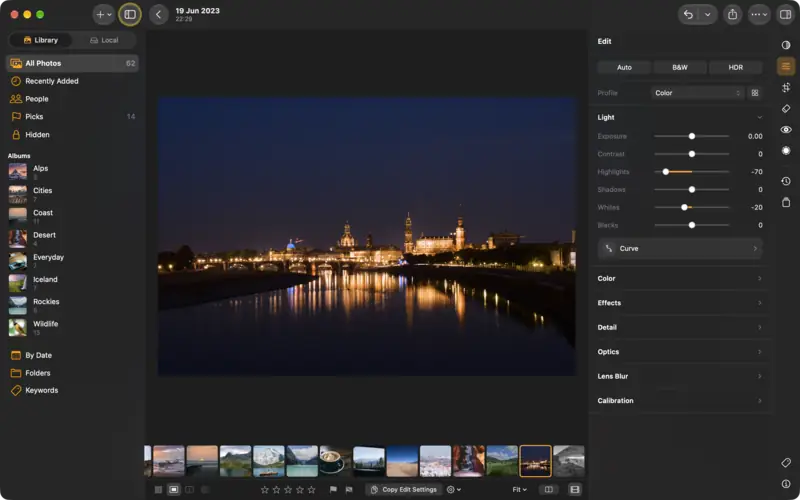Open the Versions history clock icon
The width and height of the screenshot is (800, 500).
[x=786, y=181]
